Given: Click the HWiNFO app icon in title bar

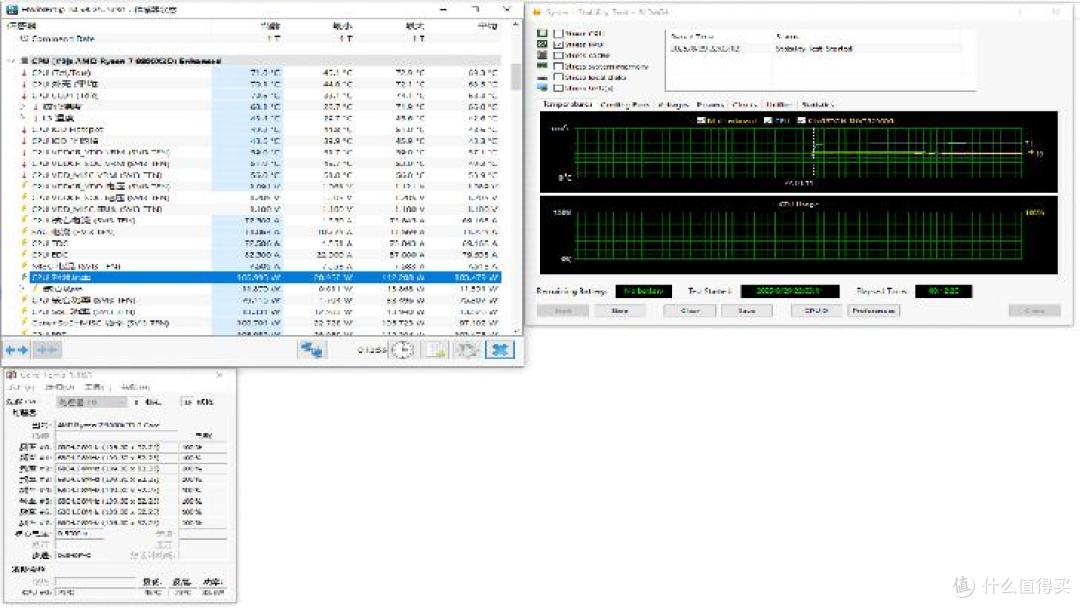Looking at the screenshot, I should click(12, 10).
